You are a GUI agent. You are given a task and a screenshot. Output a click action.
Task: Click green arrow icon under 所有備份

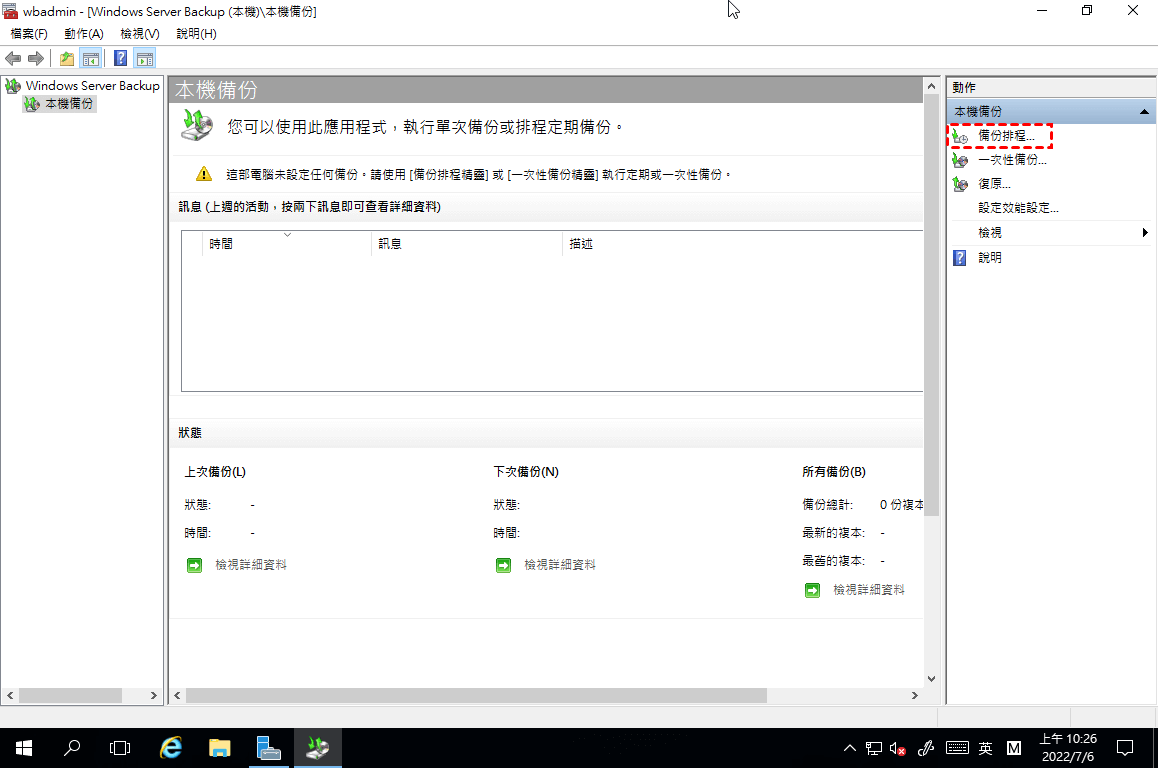pyautogui.click(x=812, y=591)
